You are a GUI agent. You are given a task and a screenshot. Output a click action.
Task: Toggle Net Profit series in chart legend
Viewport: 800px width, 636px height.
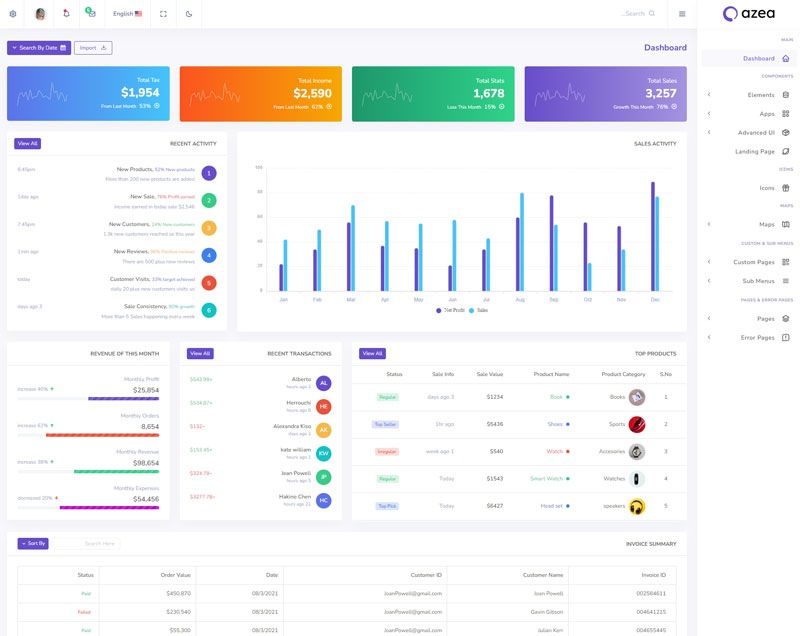pos(450,310)
